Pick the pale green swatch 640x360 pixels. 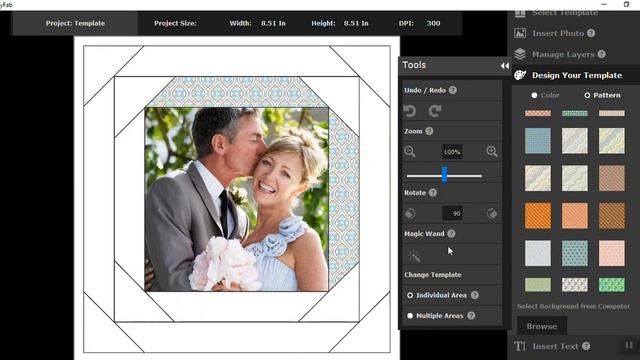pos(538,284)
